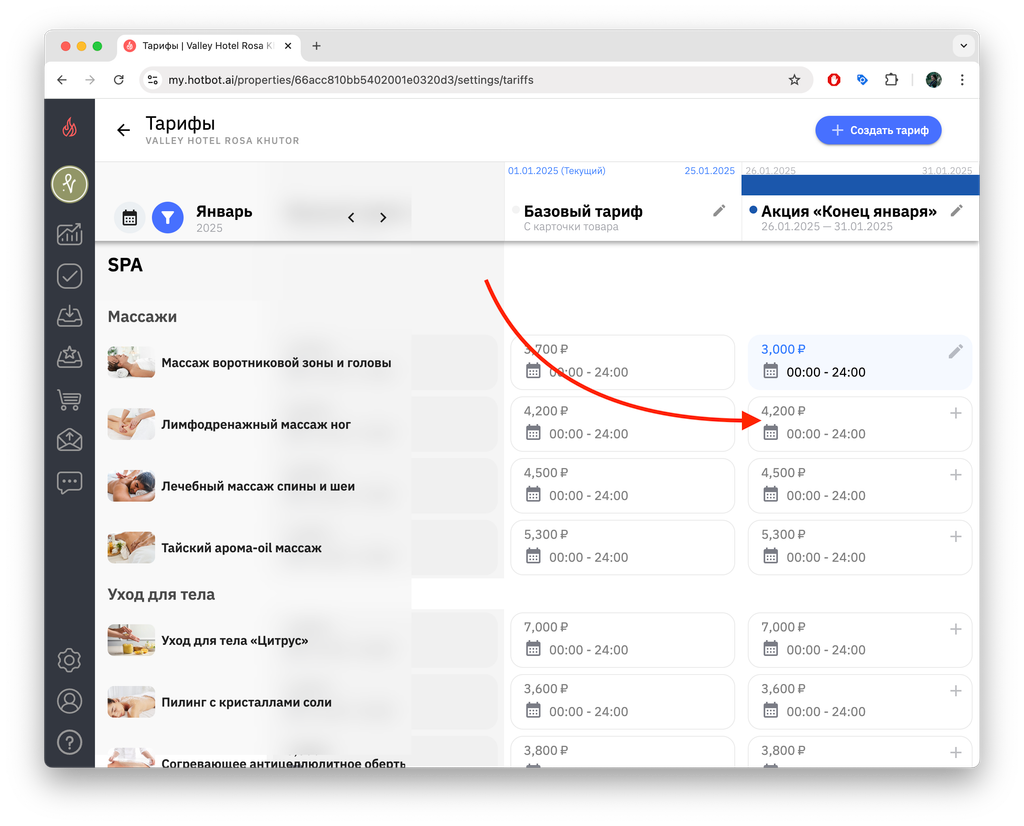Close the Тарифы browser tab
1024x826 pixels.
coord(288,46)
